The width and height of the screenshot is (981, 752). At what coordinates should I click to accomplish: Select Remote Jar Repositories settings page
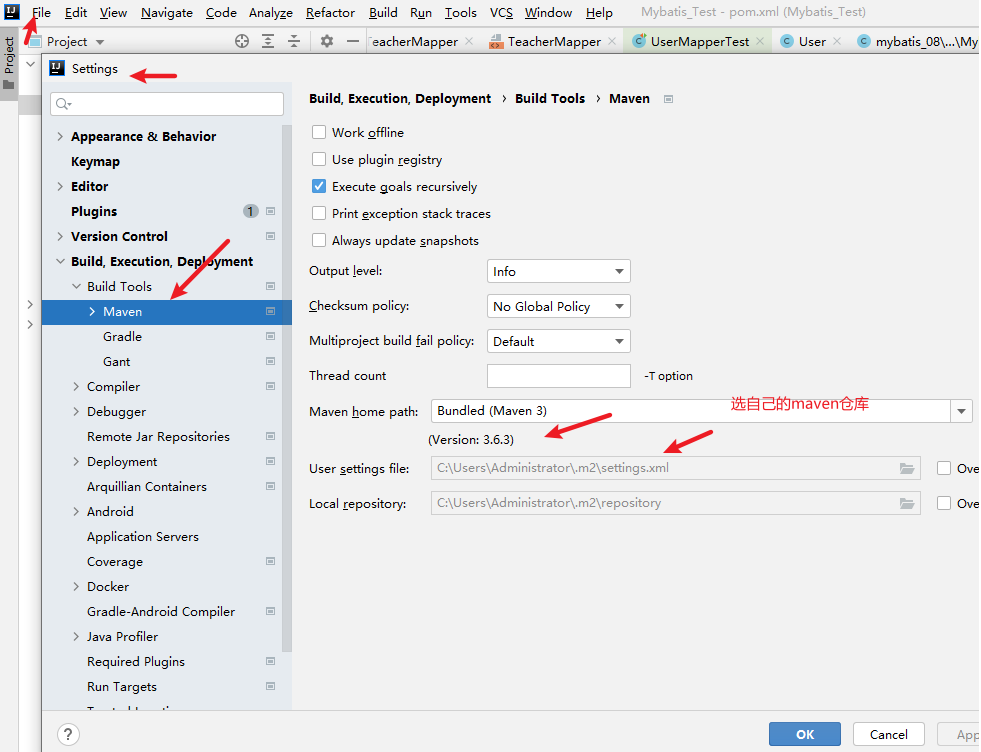point(158,437)
